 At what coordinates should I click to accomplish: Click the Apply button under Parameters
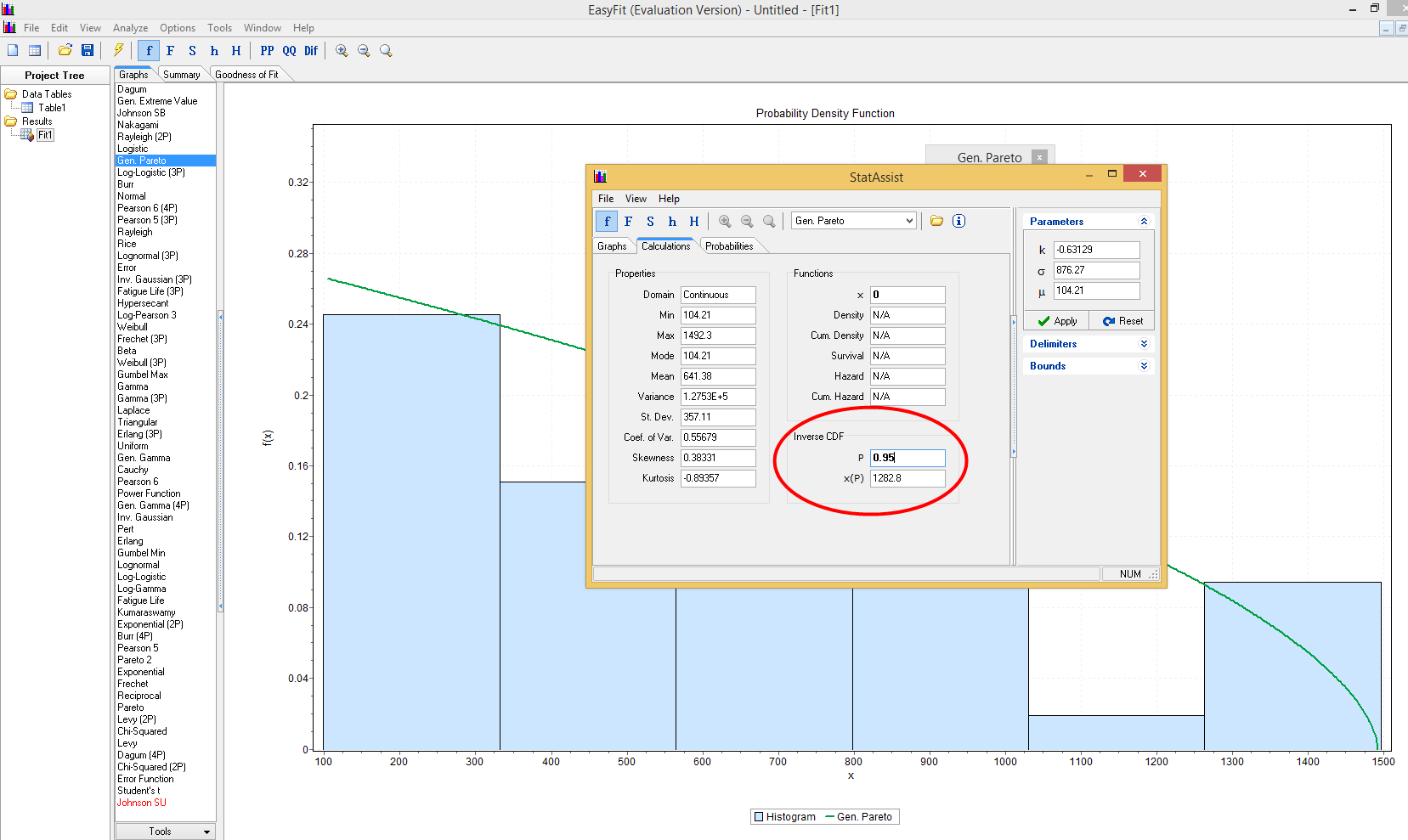pos(1057,321)
